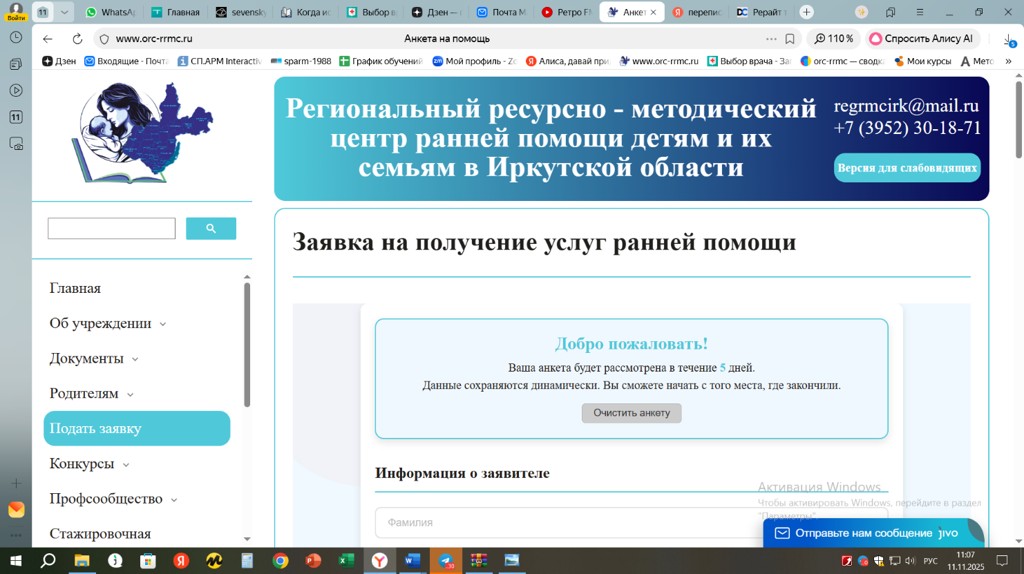
Task: Expand the "Документы" submenu
Action: pos(135,359)
